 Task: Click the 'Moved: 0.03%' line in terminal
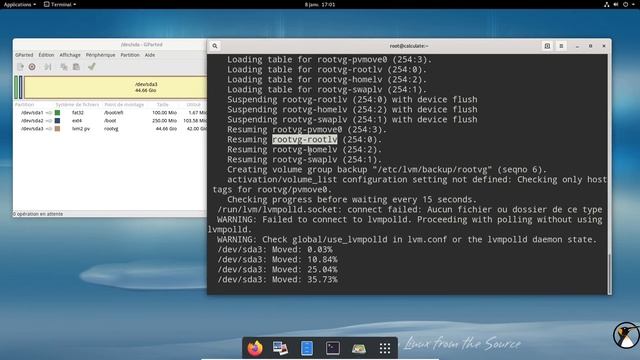coord(275,249)
